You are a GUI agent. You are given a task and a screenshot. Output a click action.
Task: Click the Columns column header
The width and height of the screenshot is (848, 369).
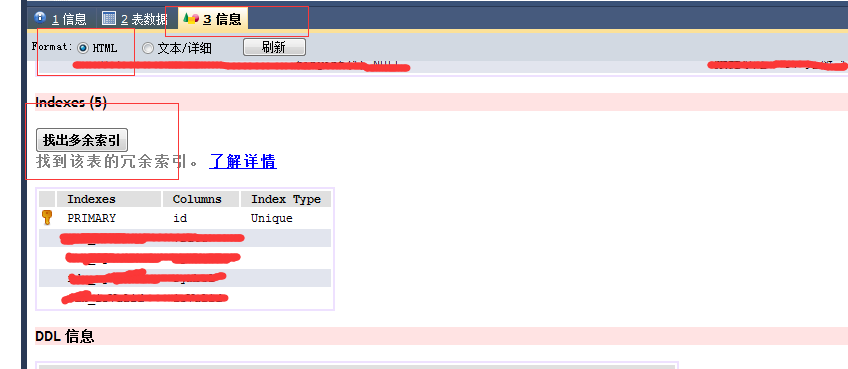click(x=201, y=199)
